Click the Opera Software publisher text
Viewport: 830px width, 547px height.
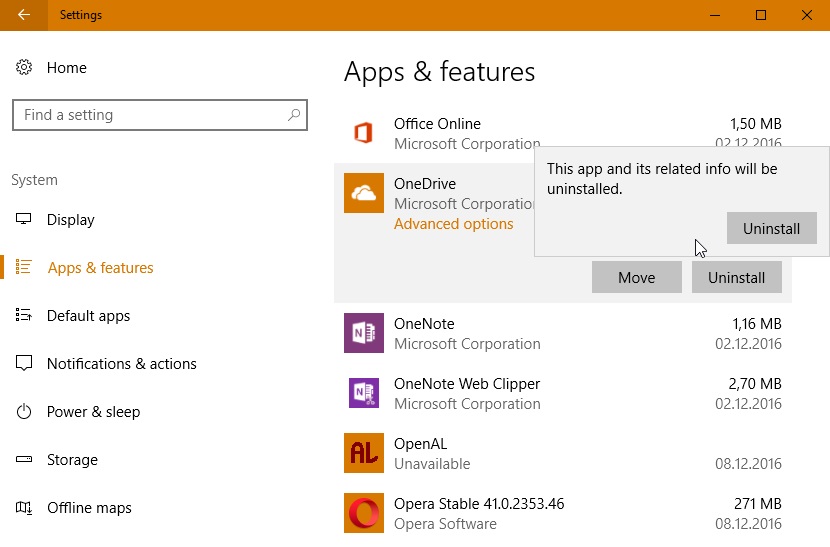point(445,524)
